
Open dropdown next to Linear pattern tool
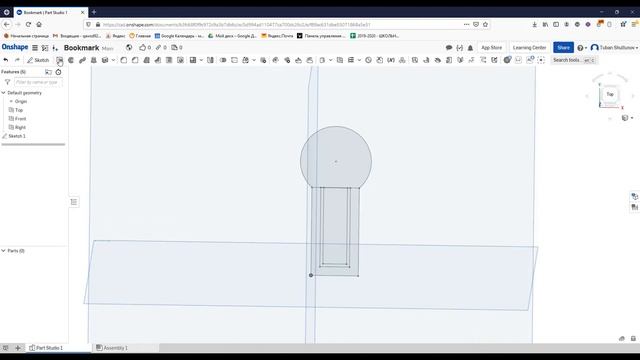pyautogui.click(x=201, y=60)
